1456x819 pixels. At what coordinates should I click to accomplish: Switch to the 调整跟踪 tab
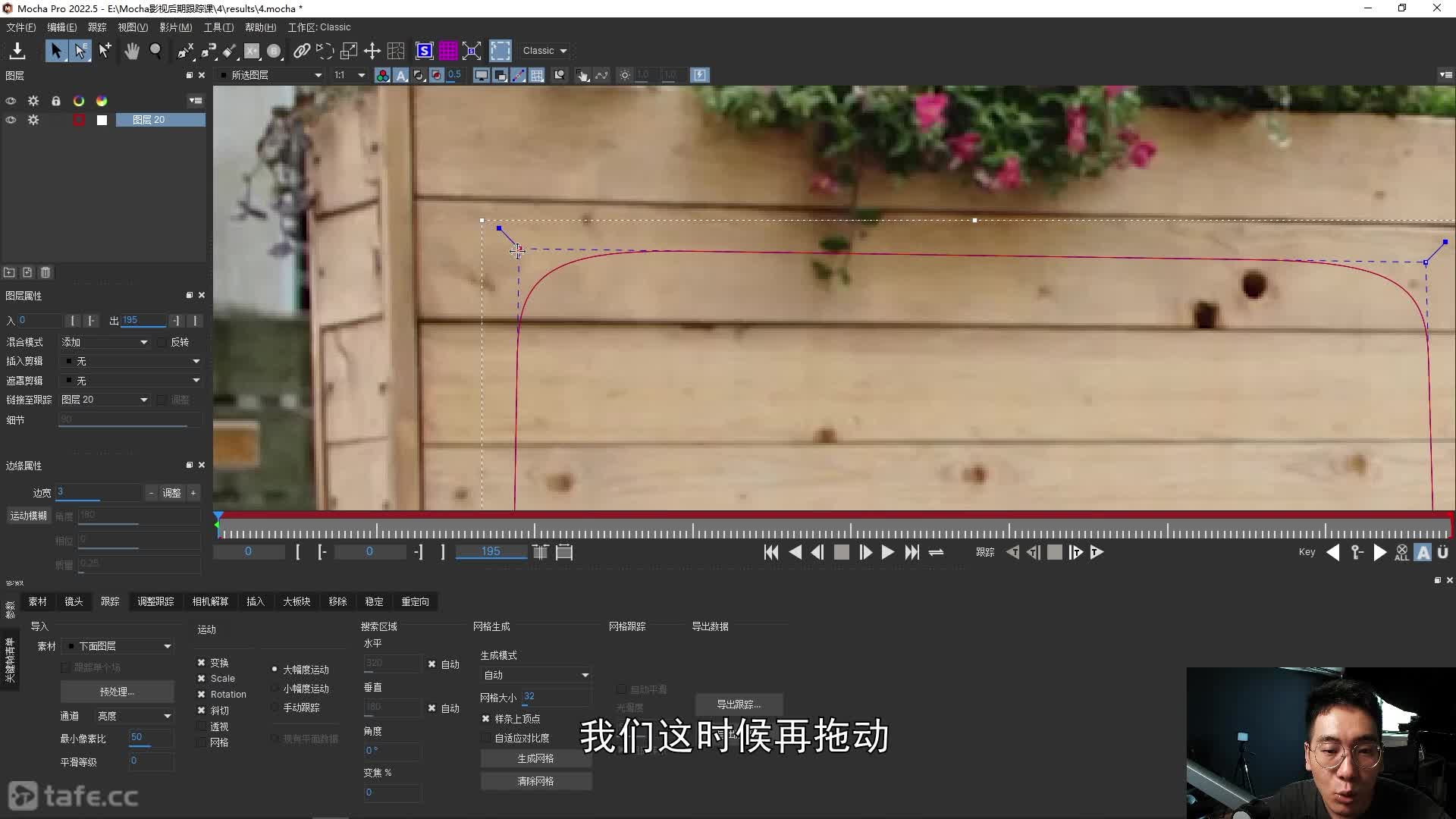(x=155, y=602)
